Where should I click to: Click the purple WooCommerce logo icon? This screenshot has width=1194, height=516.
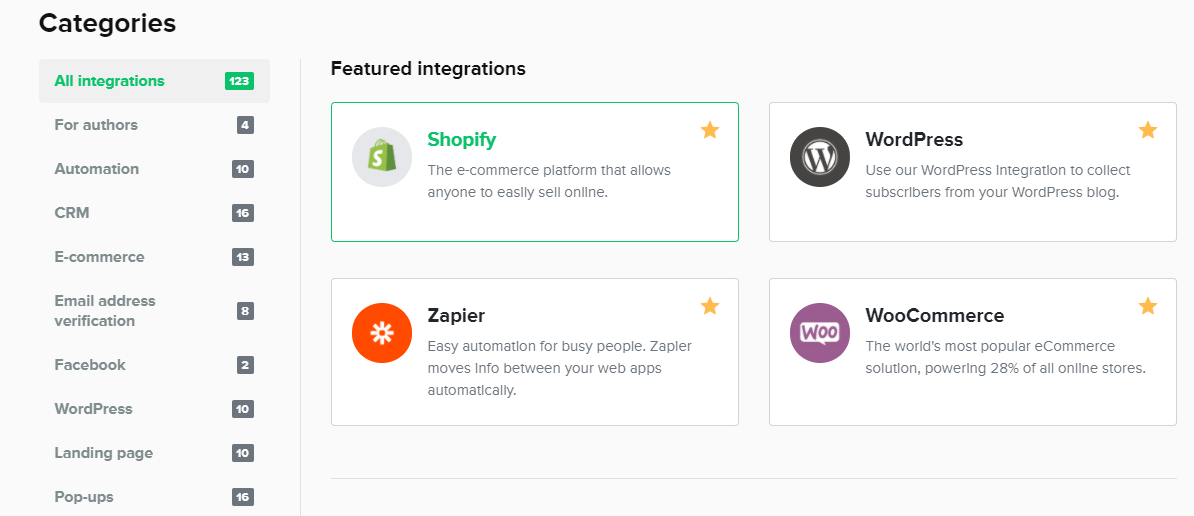(819, 333)
